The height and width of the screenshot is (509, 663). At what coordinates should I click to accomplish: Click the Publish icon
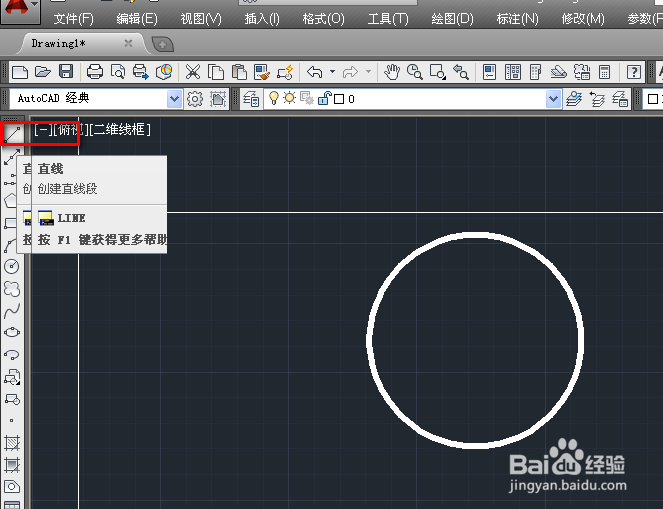[140, 72]
